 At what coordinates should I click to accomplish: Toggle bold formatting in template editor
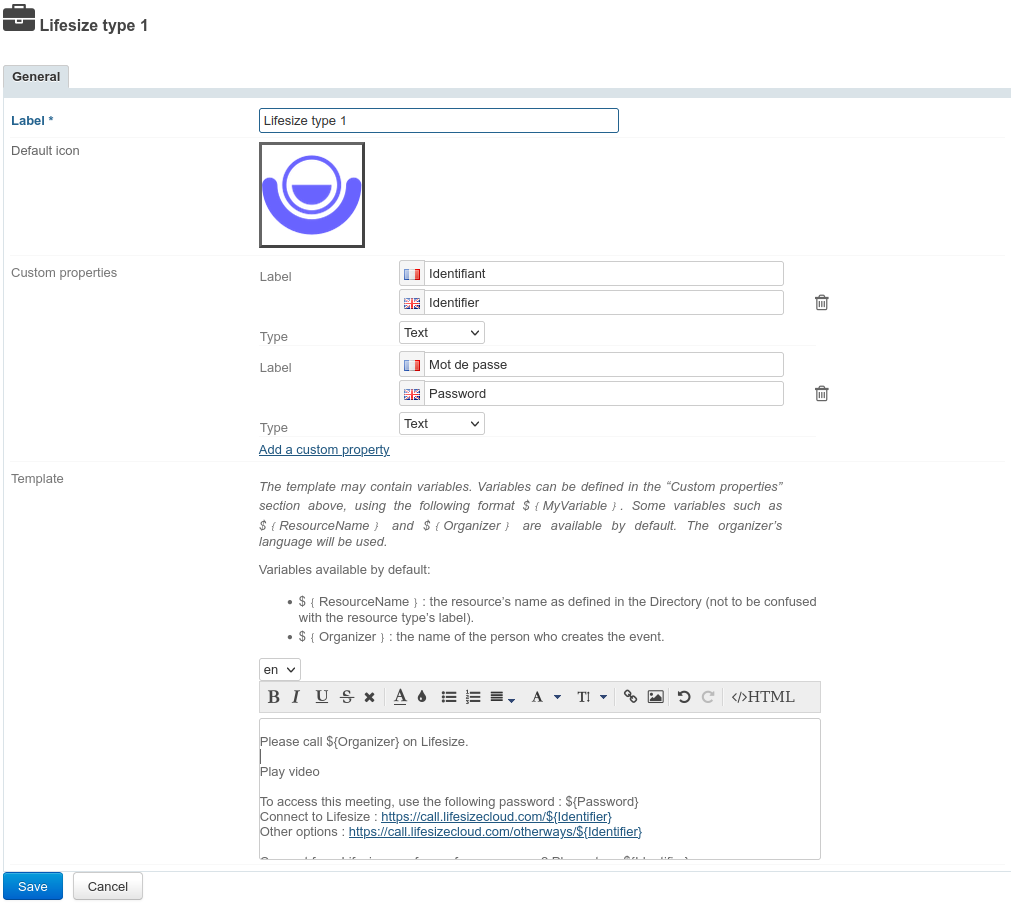coord(273,697)
